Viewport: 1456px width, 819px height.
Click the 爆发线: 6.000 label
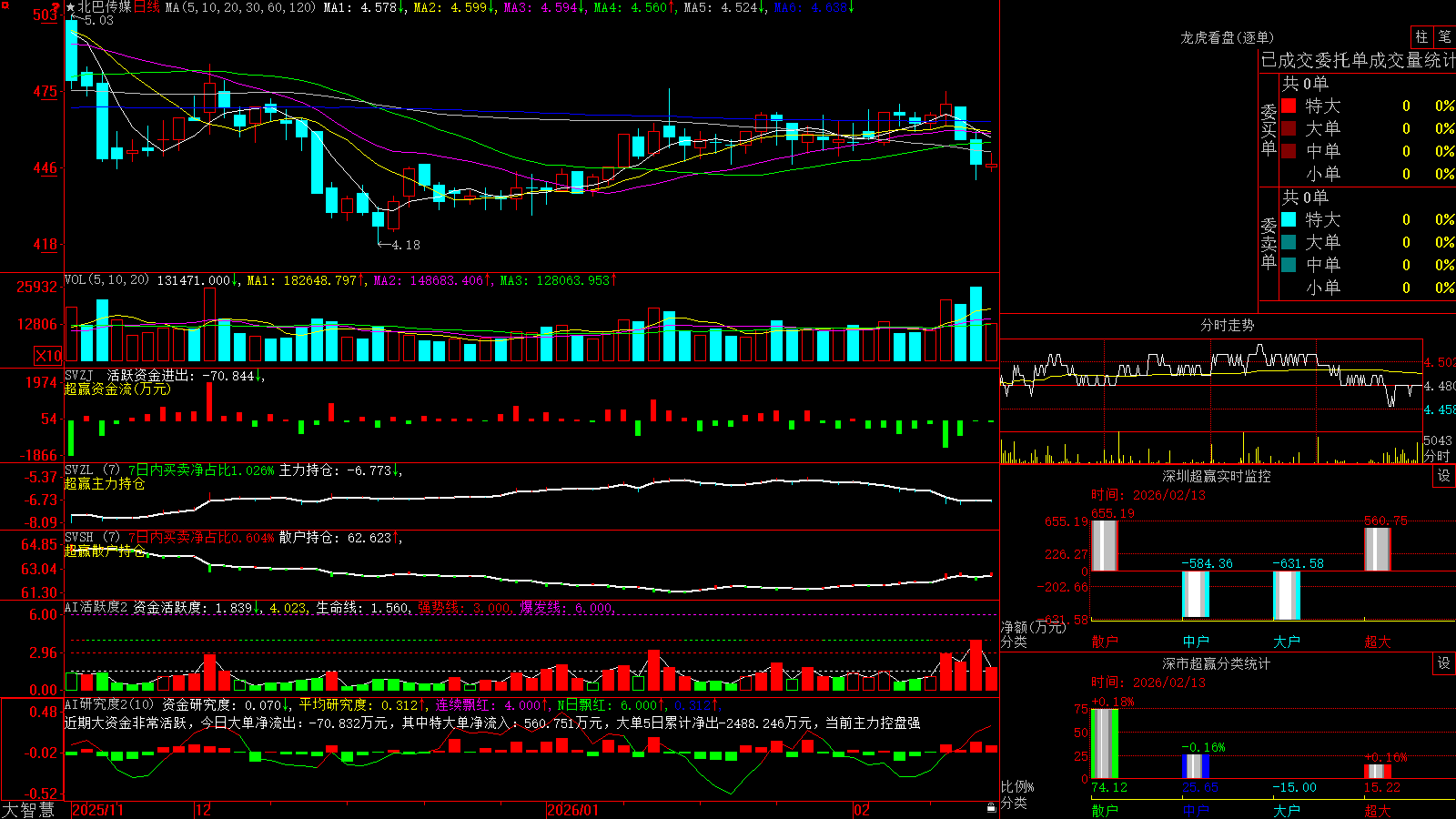(x=566, y=607)
